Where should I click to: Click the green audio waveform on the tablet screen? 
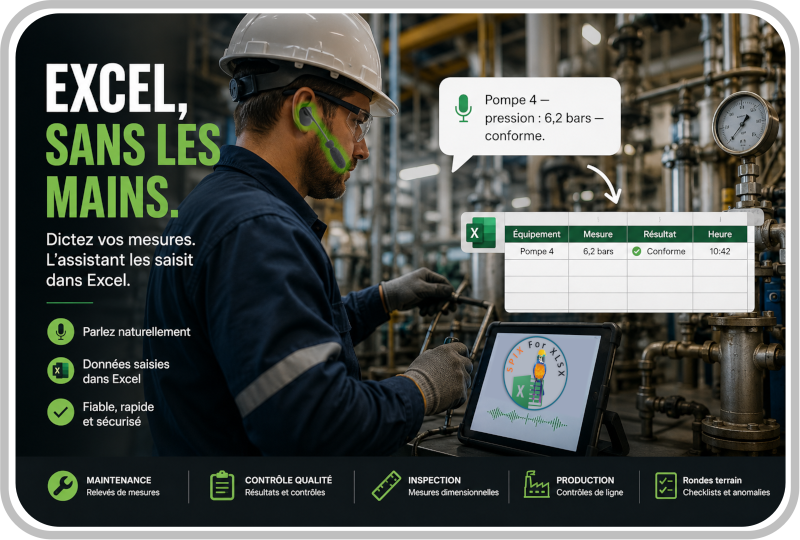pos(528,417)
